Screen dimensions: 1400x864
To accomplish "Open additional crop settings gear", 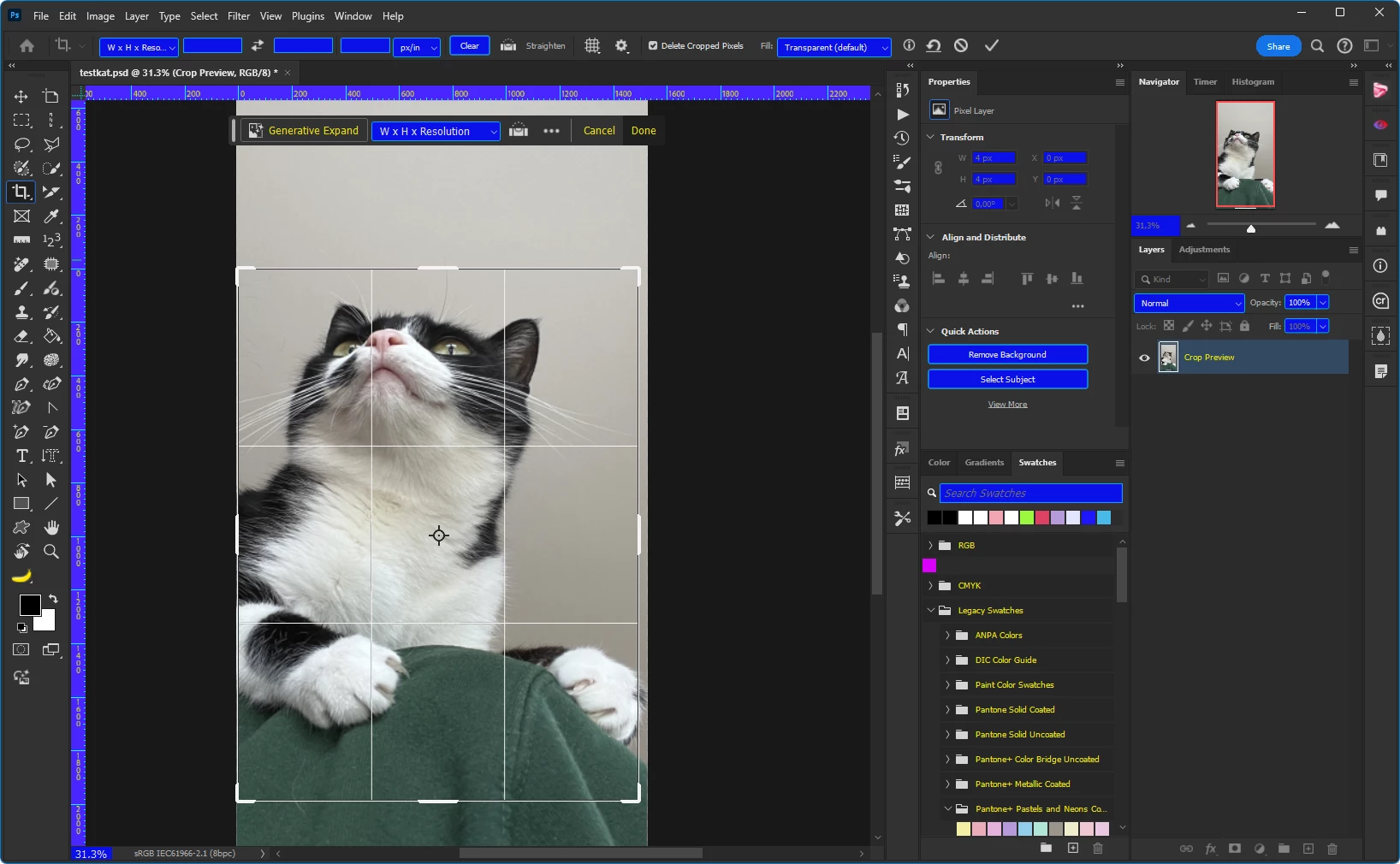I will pos(622,46).
